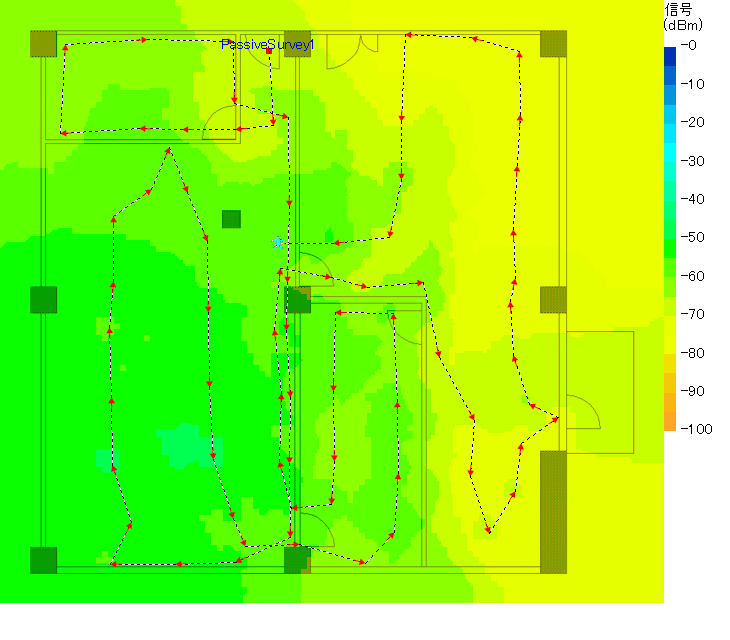Image resolution: width=730 pixels, height=640 pixels.
Task: Click the small green square pillar in the left room
Action: click(231, 219)
